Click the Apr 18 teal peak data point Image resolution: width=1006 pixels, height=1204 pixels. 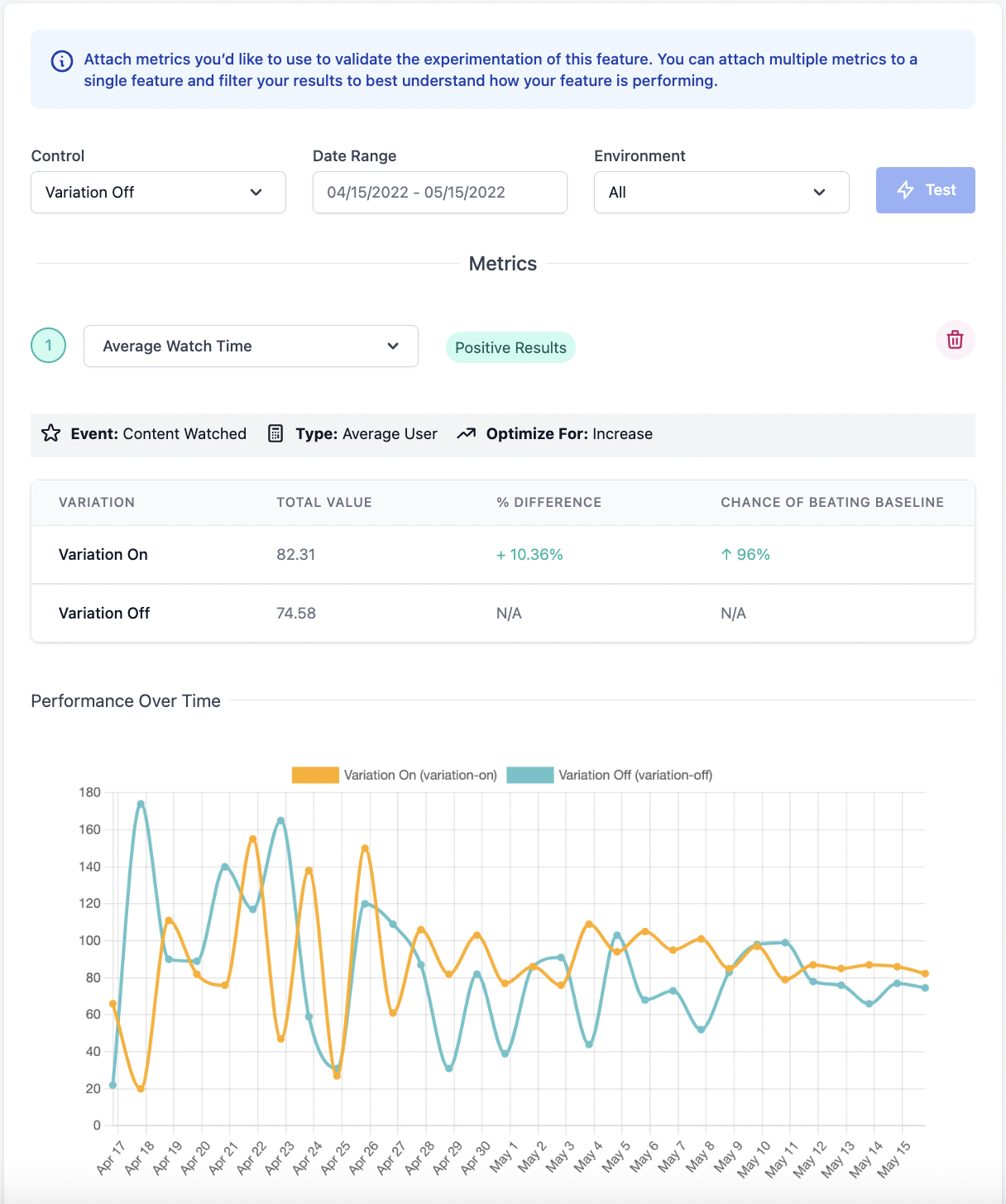[x=141, y=804]
